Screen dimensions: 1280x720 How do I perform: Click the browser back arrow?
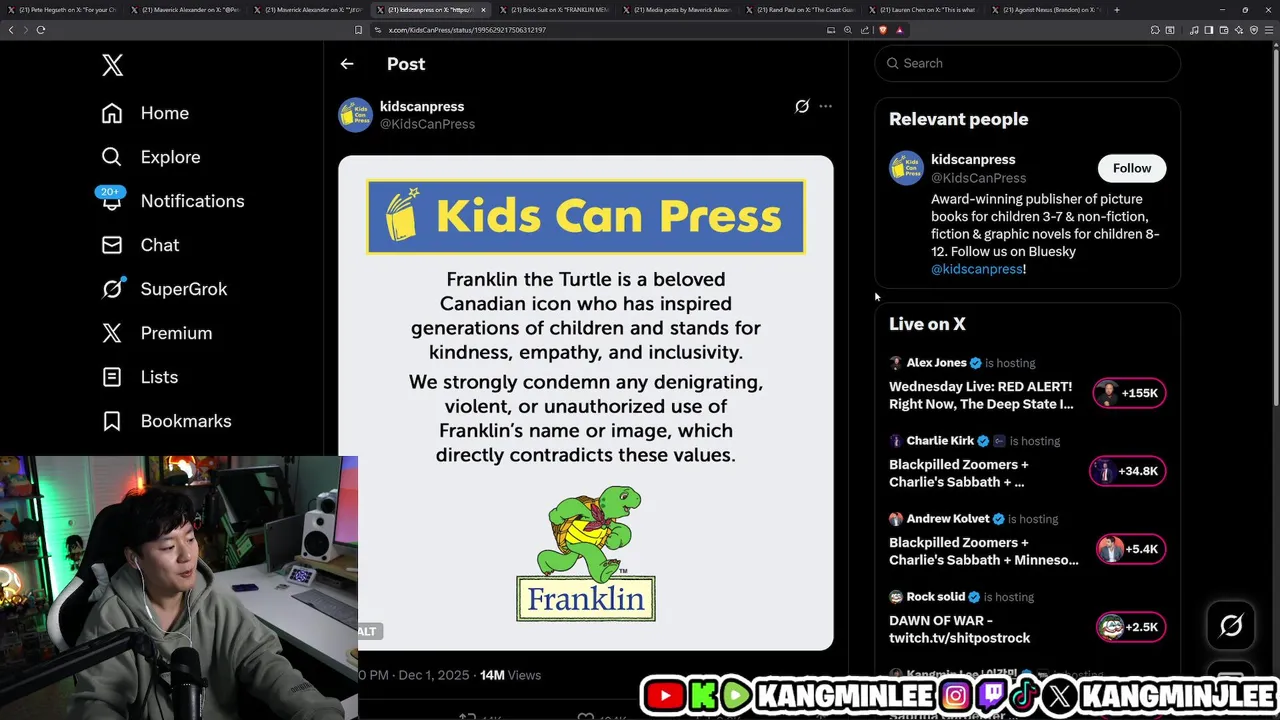[x=11, y=30]
